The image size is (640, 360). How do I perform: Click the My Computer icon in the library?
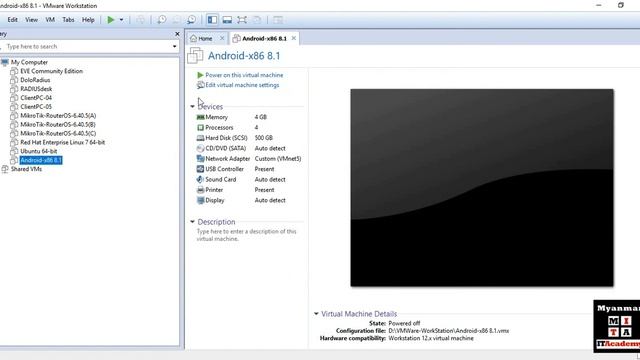[x=5, y=62]
